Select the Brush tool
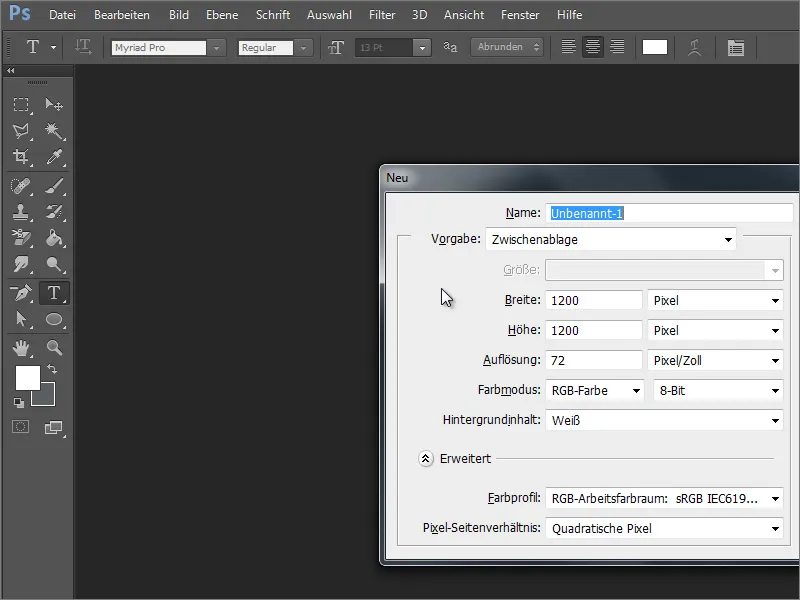 click(x=54, y=186)
